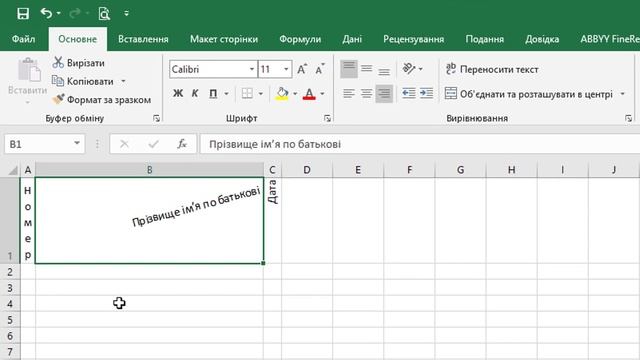Save the workbook with the floppy disk icon
The image size is (640, 360).
pyautogui.click(x=23, y=13)
